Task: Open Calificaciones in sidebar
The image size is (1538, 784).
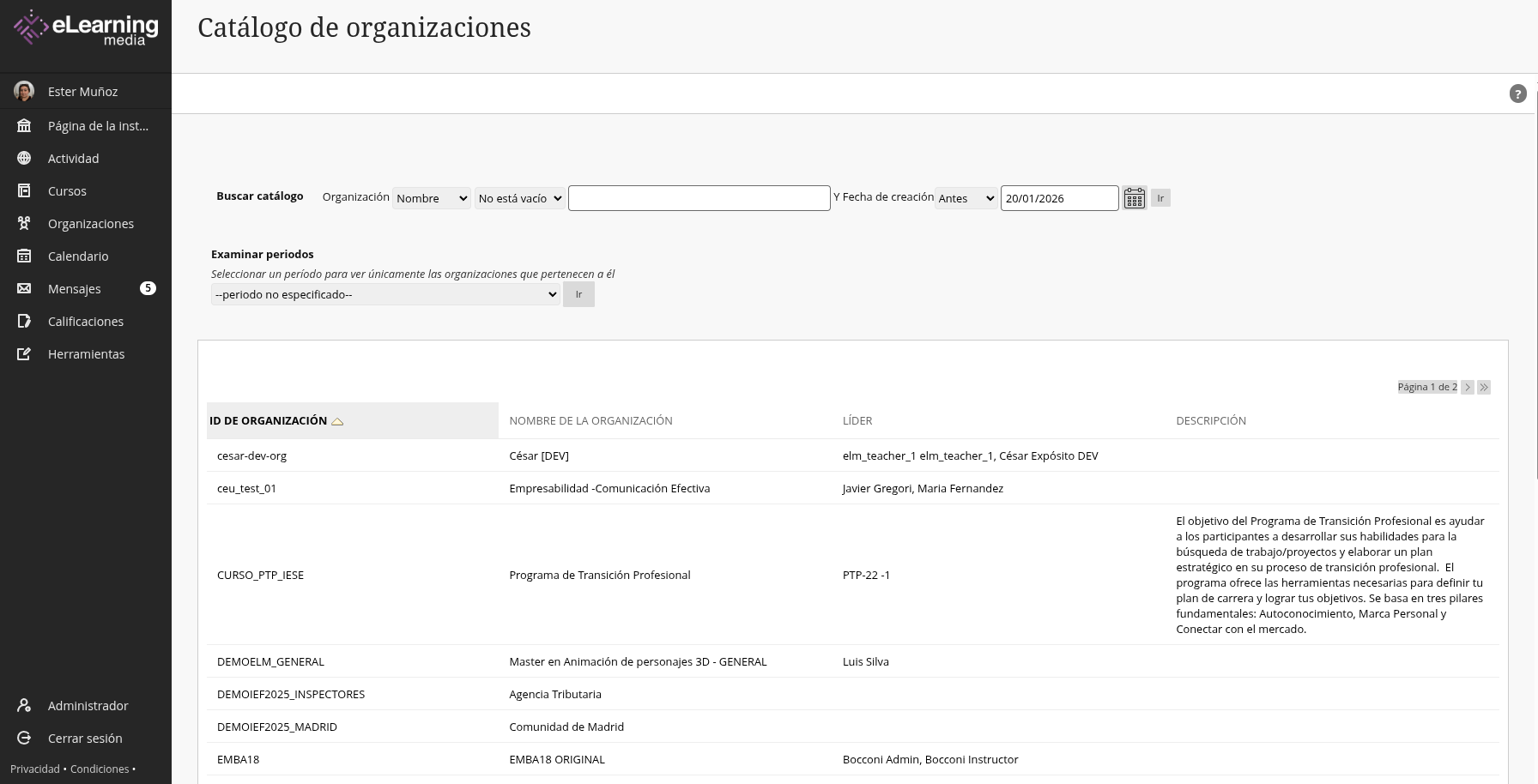Action: 86,321
